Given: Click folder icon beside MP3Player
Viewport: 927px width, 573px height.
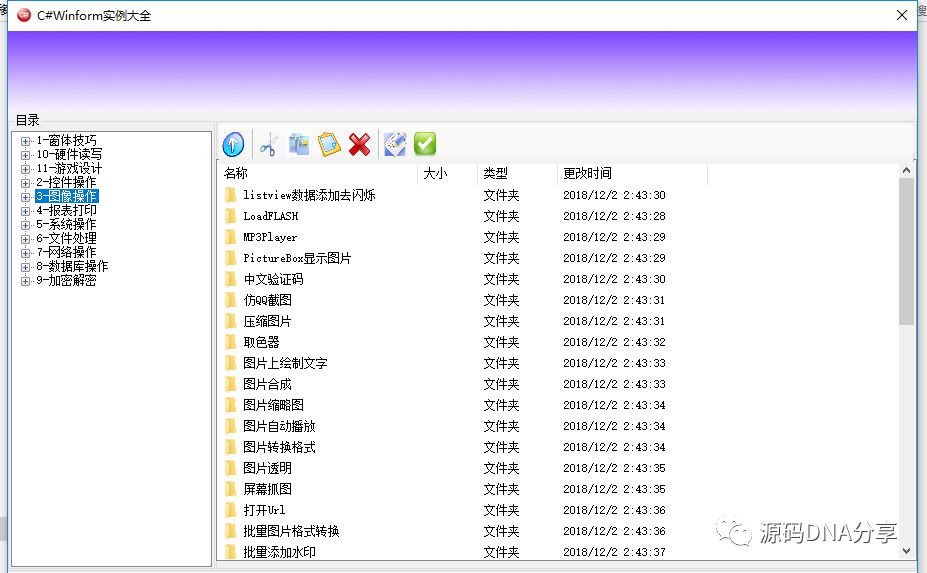Looking at the screenshot, I should click(231, 237).
